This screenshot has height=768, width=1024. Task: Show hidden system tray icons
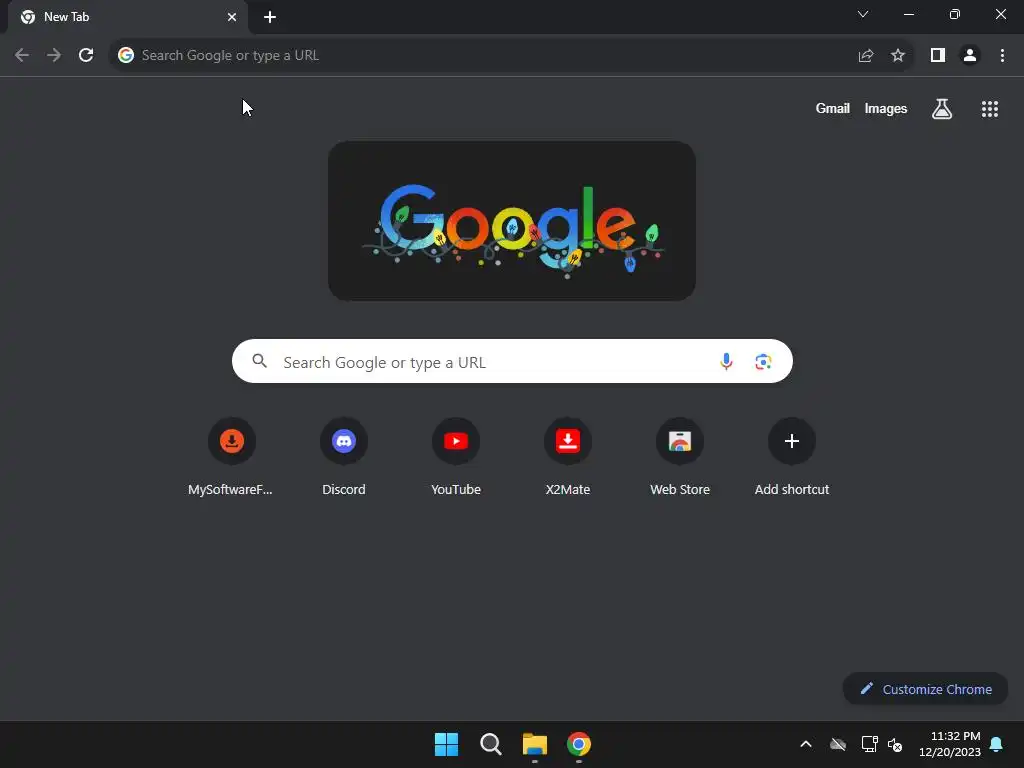click(x=806, y=744)
